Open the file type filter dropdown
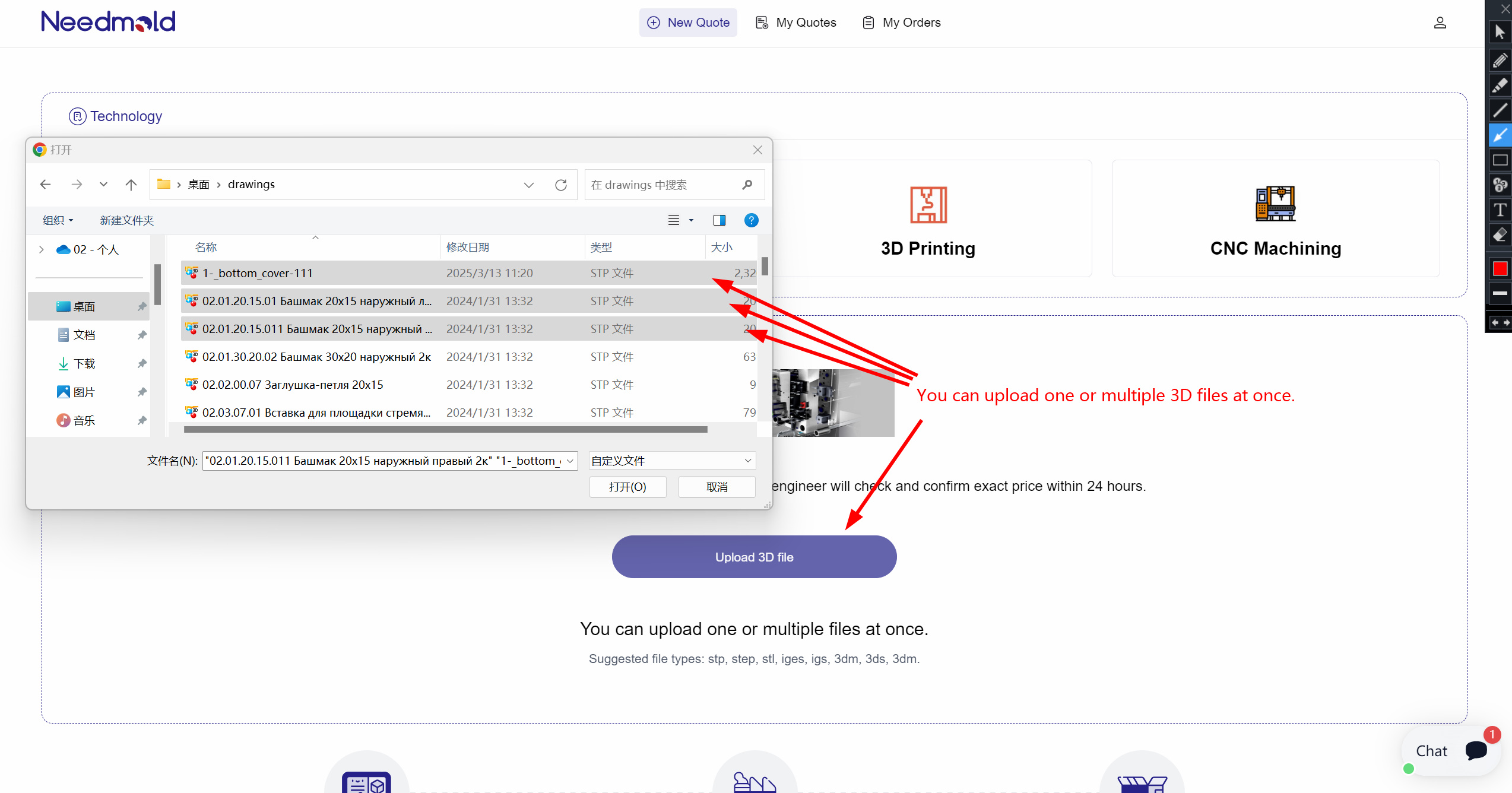 [672, 461]
